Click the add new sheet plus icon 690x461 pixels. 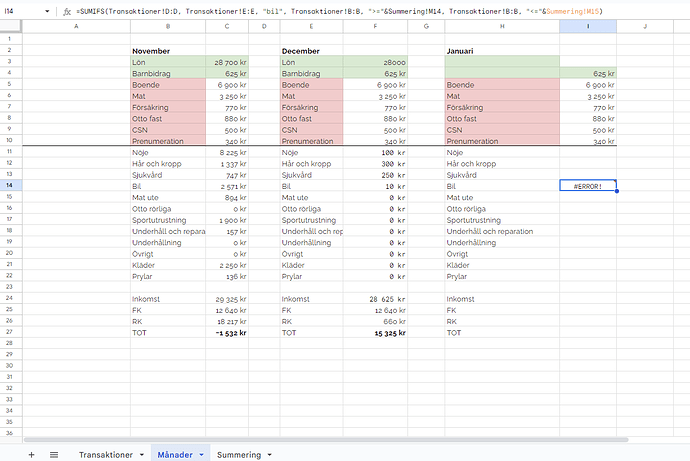[x=31, y=454]
